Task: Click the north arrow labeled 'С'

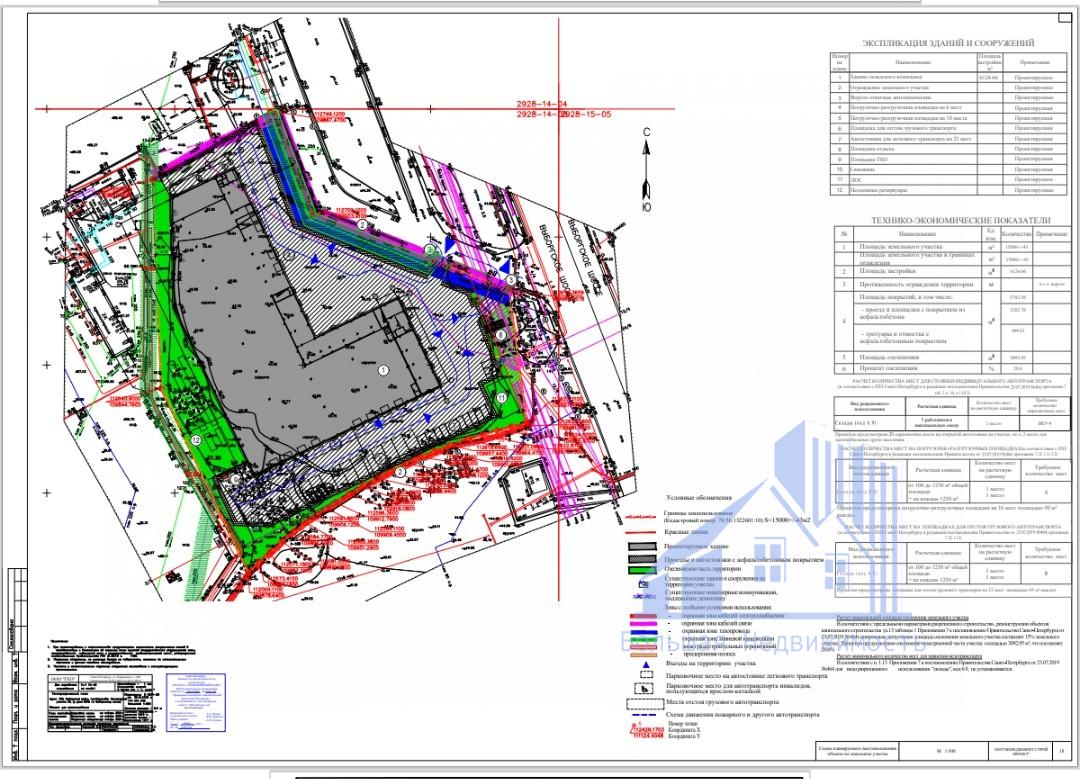Action: (x=646, y=169)
